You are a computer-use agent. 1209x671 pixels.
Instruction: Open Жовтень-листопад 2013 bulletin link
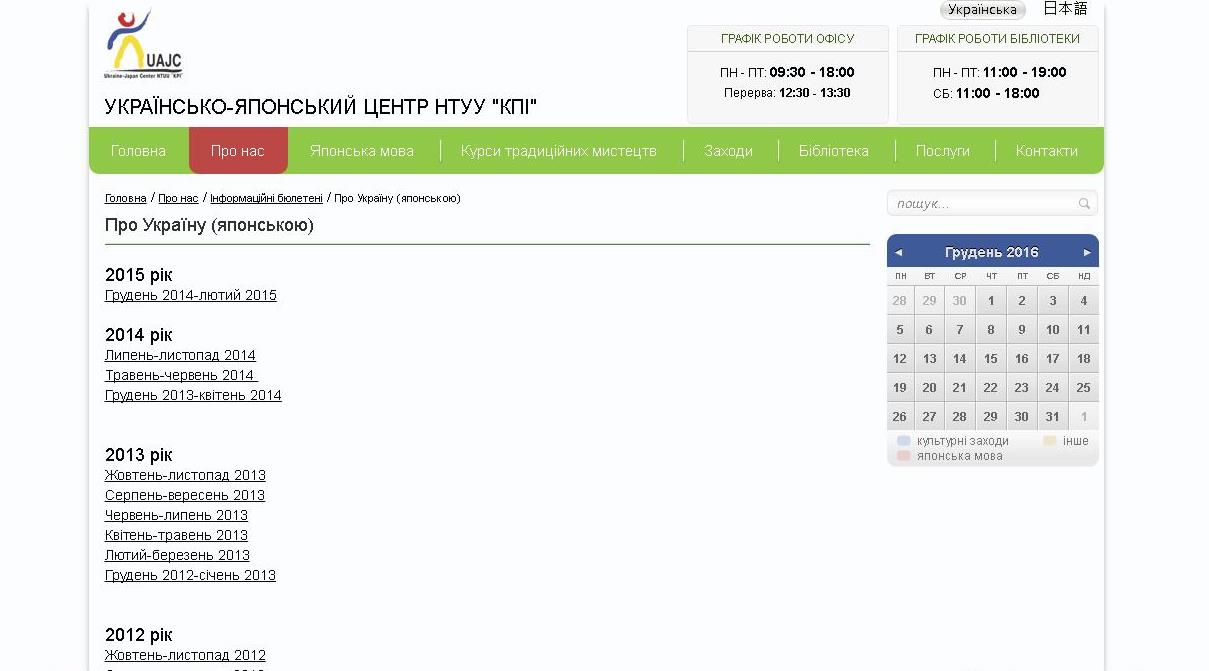click(185, 476)
